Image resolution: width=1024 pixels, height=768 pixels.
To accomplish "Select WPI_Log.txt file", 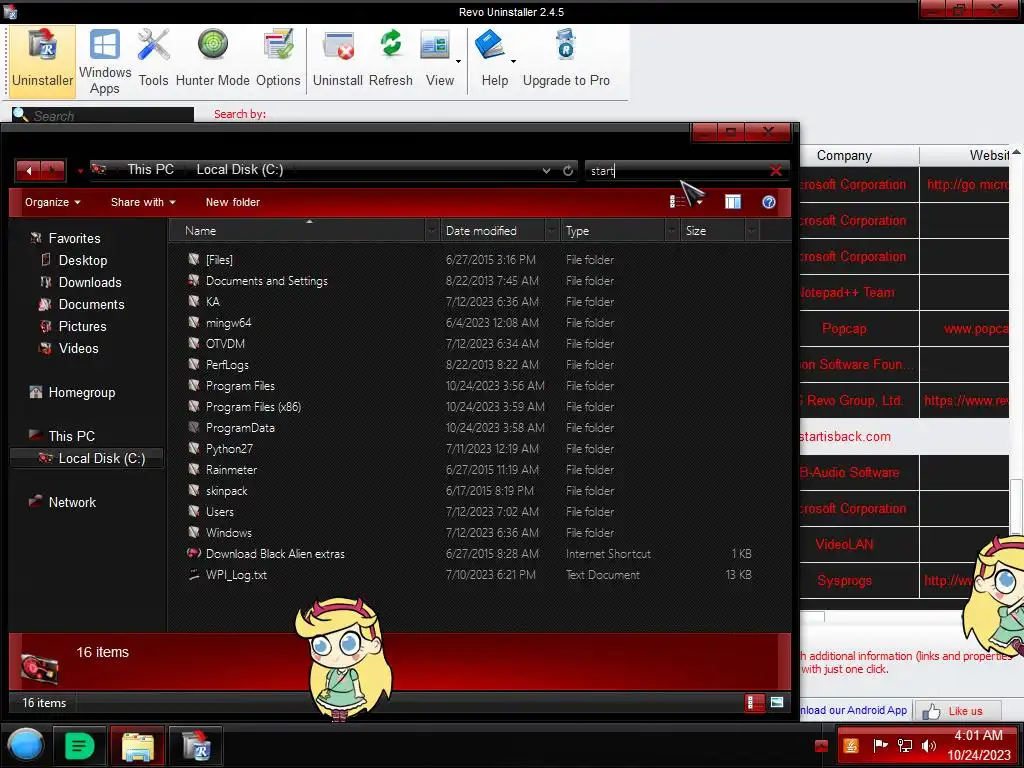I will [x=236, y=575].
